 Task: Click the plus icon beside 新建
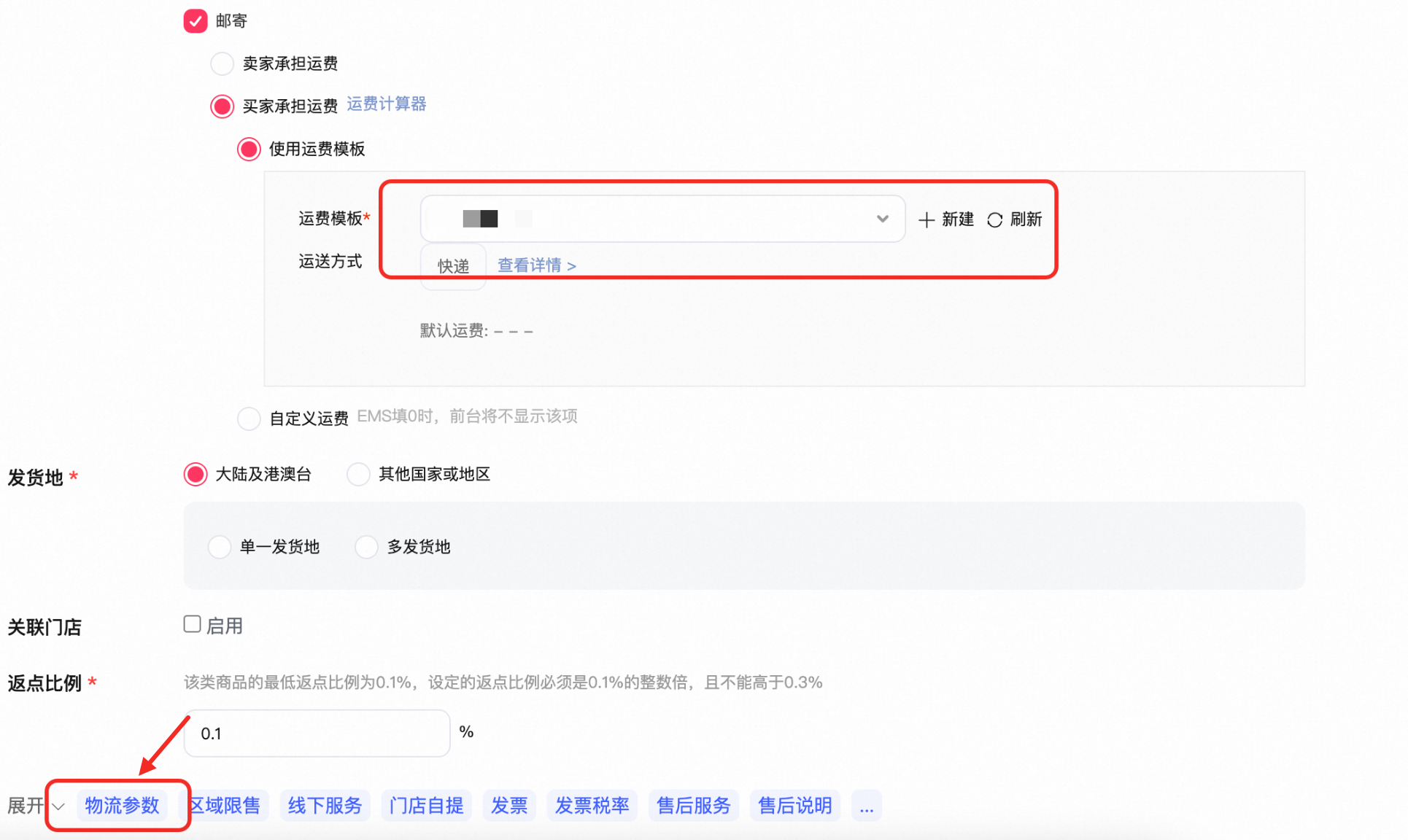tap(927, 219)
